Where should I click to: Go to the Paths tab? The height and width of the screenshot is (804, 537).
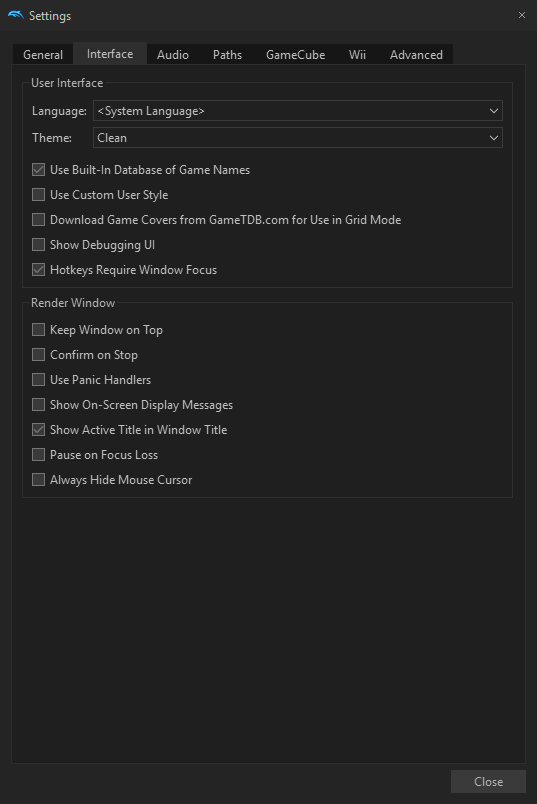[x=227, y=55]
